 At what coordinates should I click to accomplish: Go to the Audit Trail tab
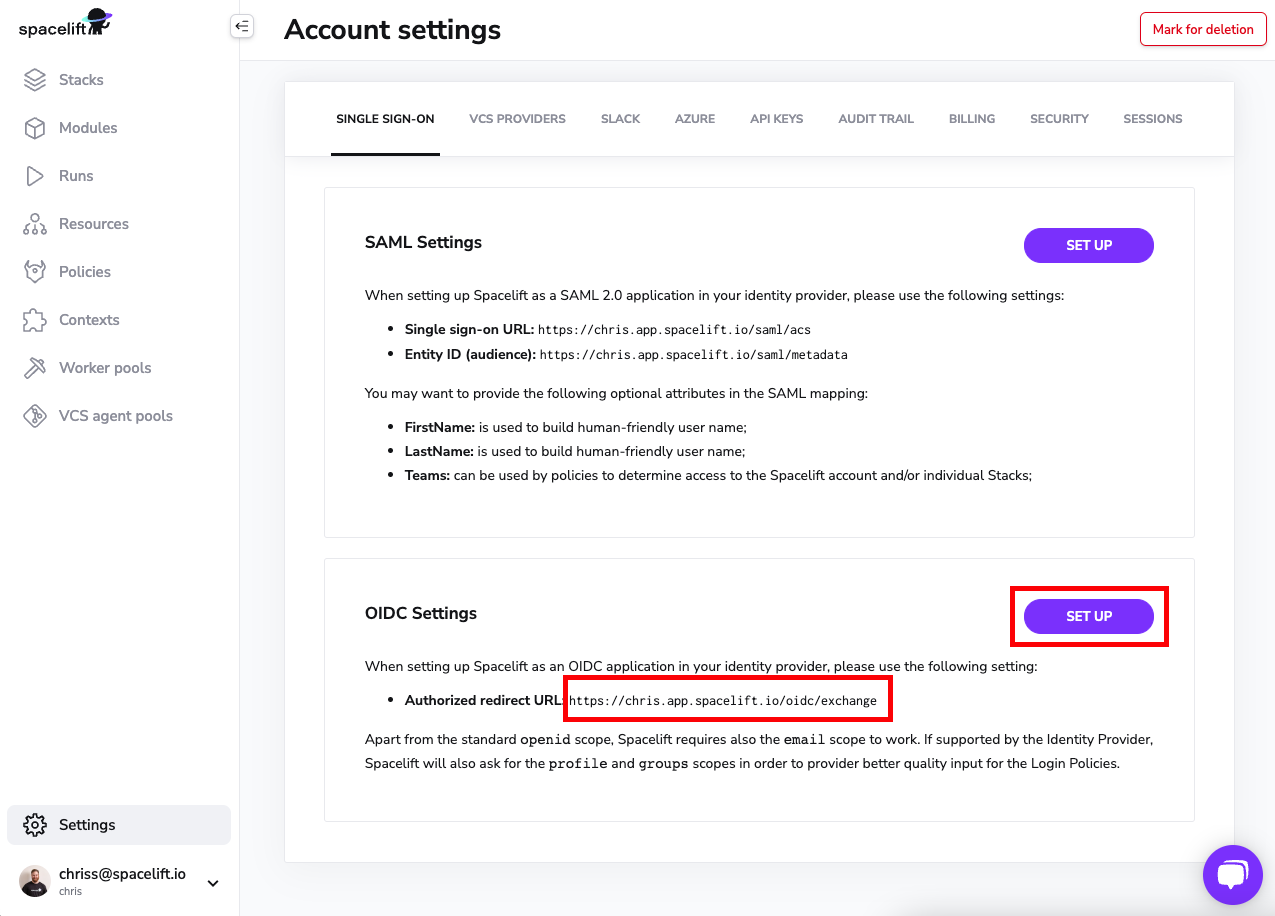876,119
